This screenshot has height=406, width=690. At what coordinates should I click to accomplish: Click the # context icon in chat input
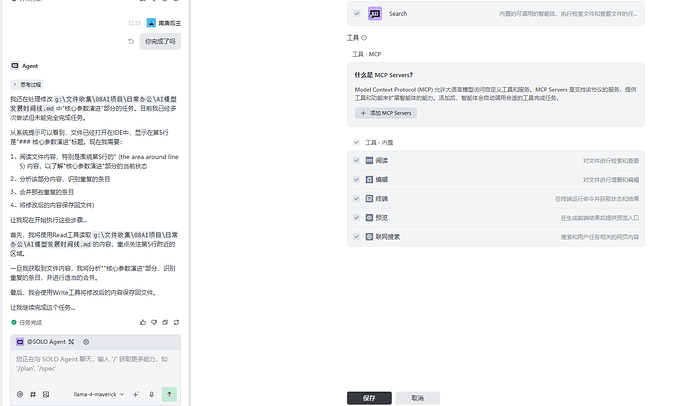pos(33,394)
